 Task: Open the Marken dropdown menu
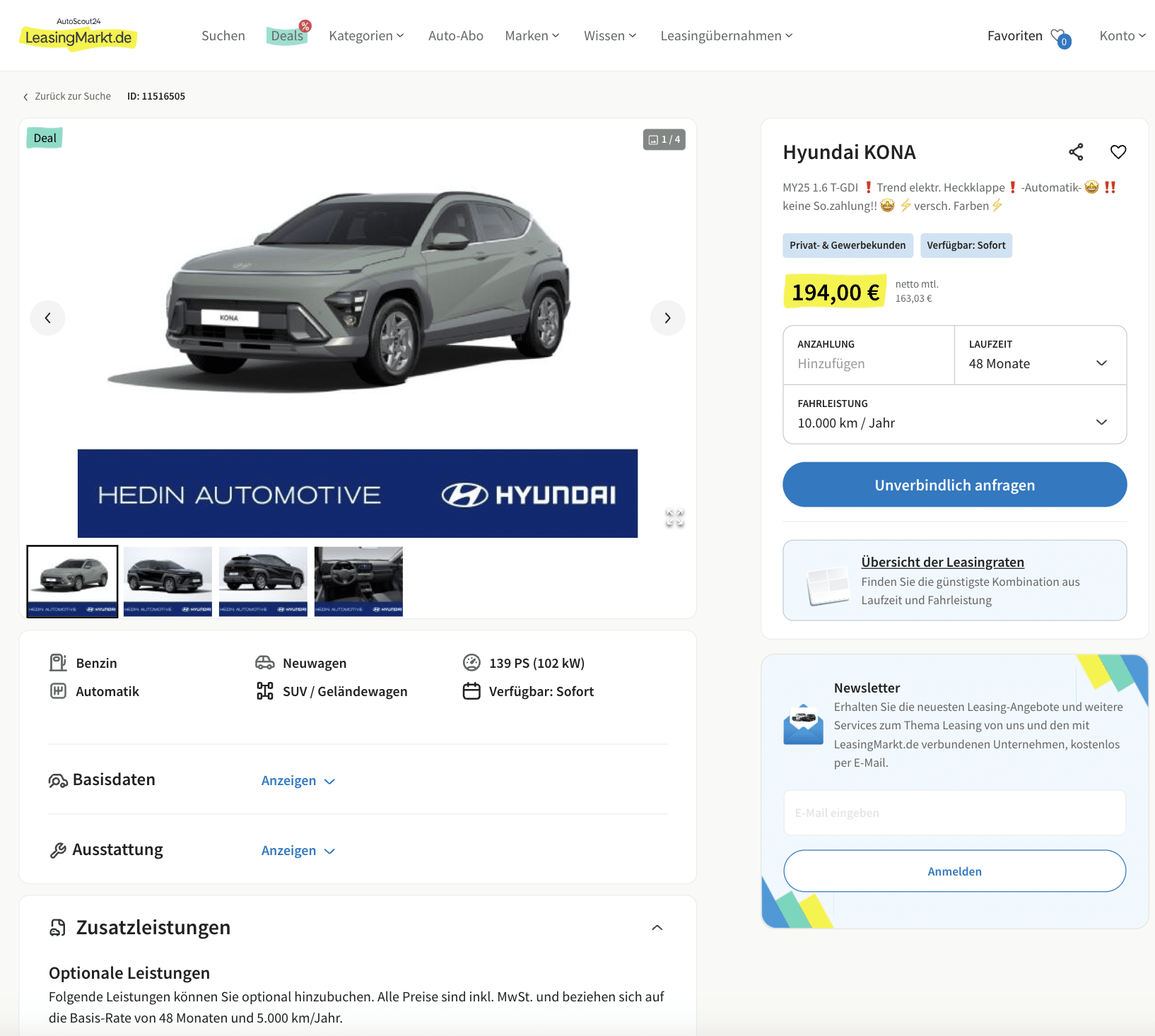[x=532, y=36]
